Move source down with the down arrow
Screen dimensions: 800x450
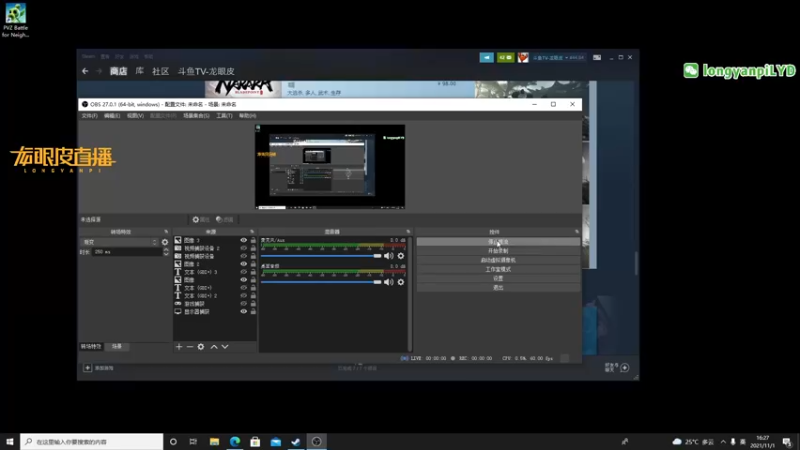[x=225, y=347]
